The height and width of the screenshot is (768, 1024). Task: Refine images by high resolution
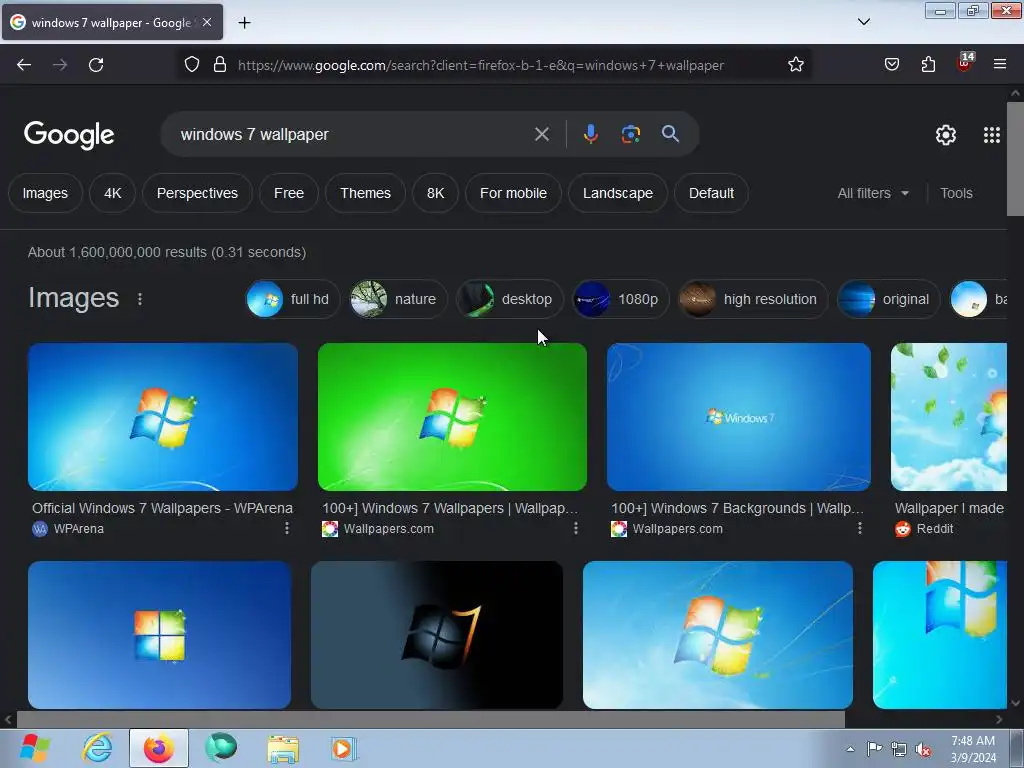(753, 299)
